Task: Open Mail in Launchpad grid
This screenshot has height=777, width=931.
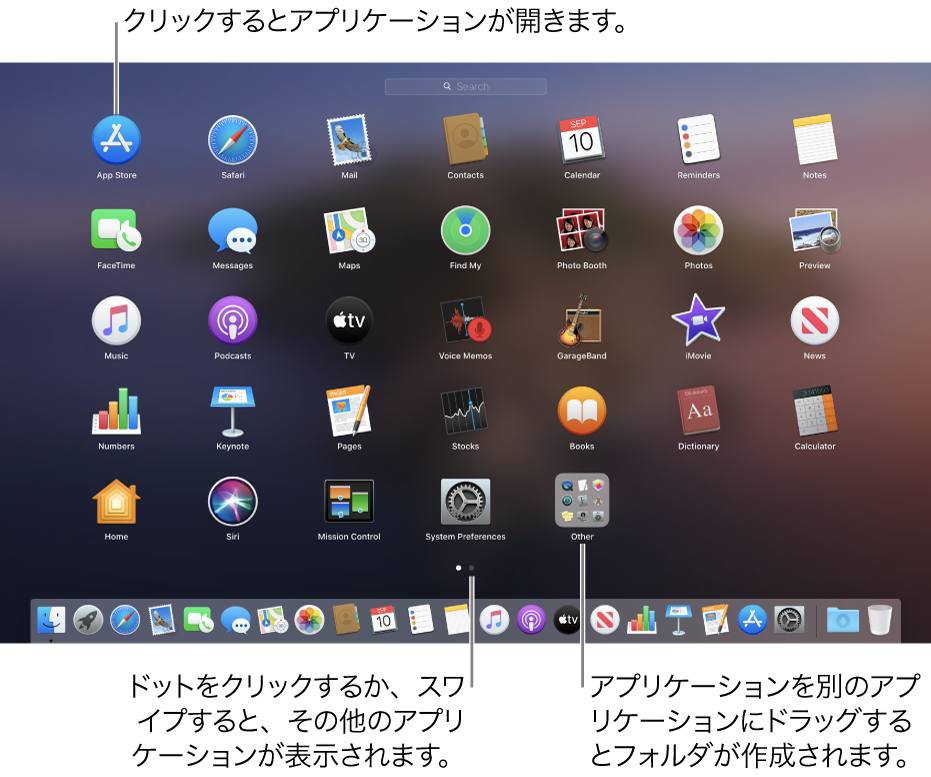Action: 349,140
